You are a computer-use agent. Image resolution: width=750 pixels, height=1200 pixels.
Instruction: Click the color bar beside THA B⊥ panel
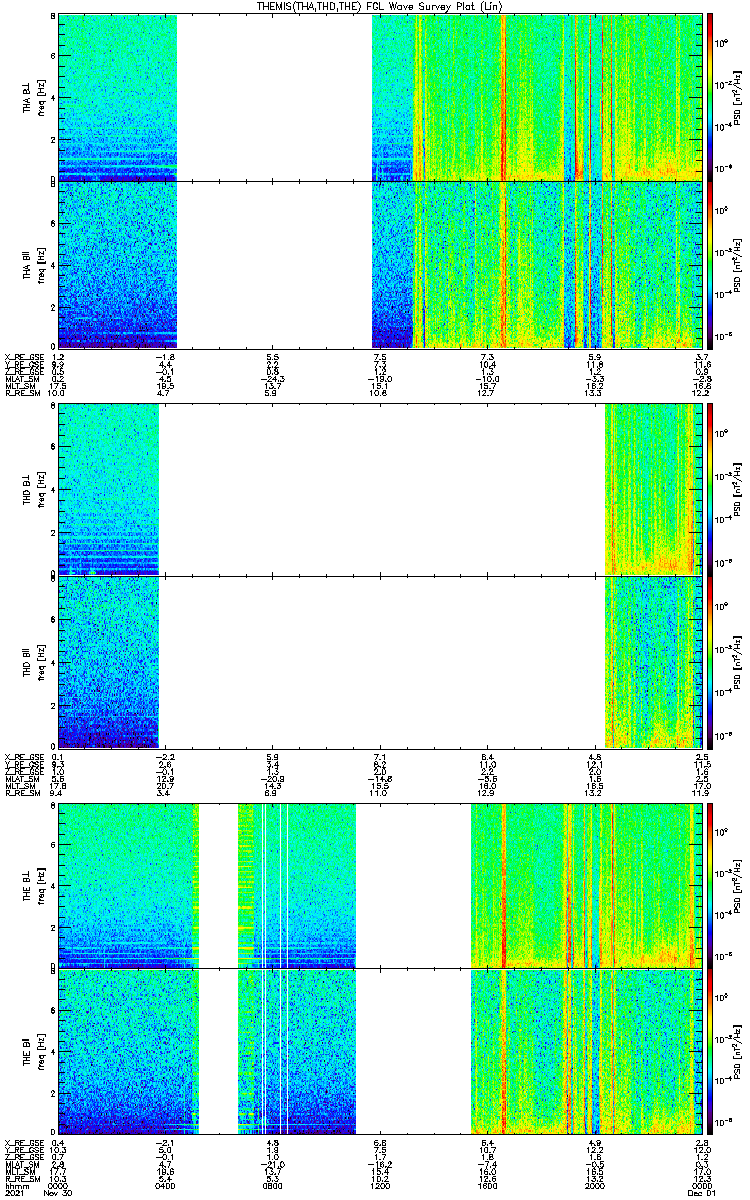tap(710, 97)
